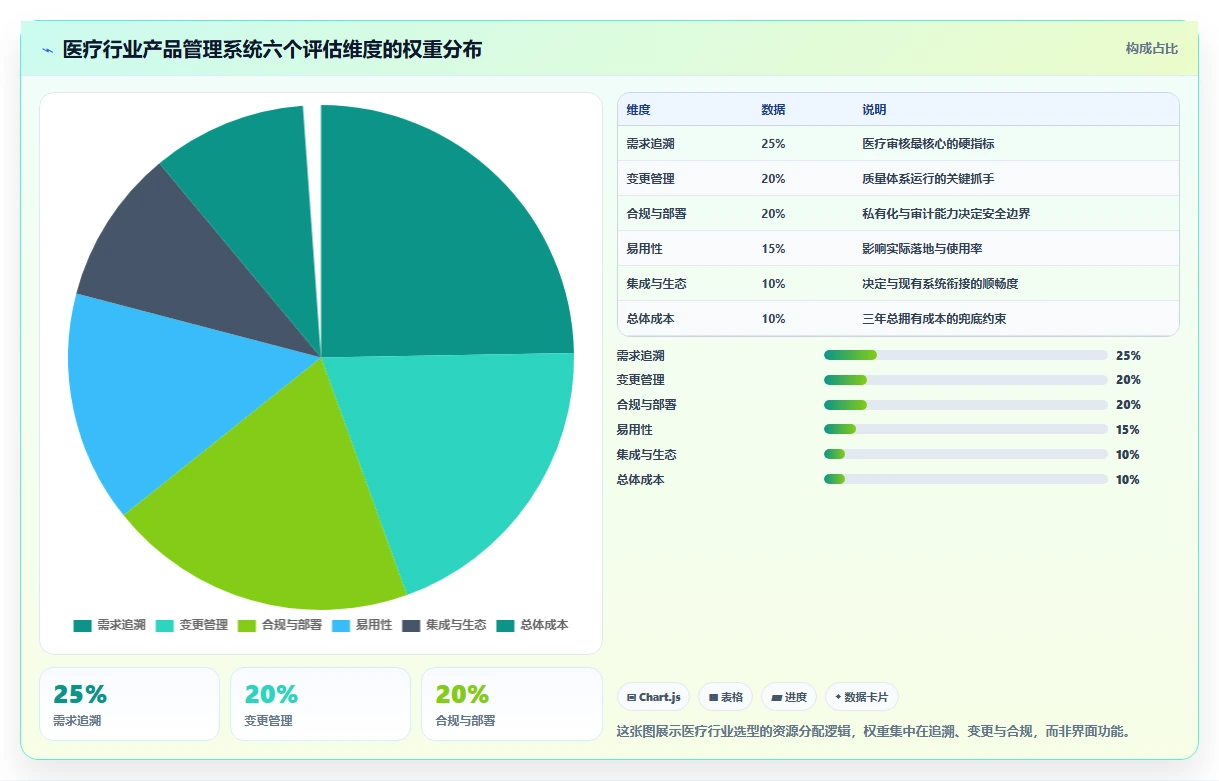Click the 需求追溯 progress bar
Screen dimensions: 1219x781
[x=965, y=355]
